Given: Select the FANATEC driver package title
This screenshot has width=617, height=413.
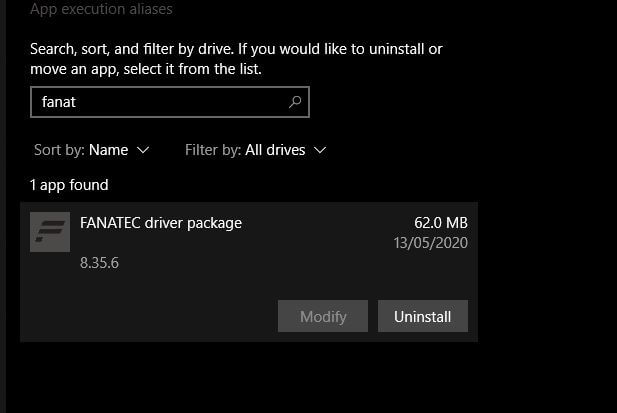Looking at the screenshot, I should [x=161, y=223].
